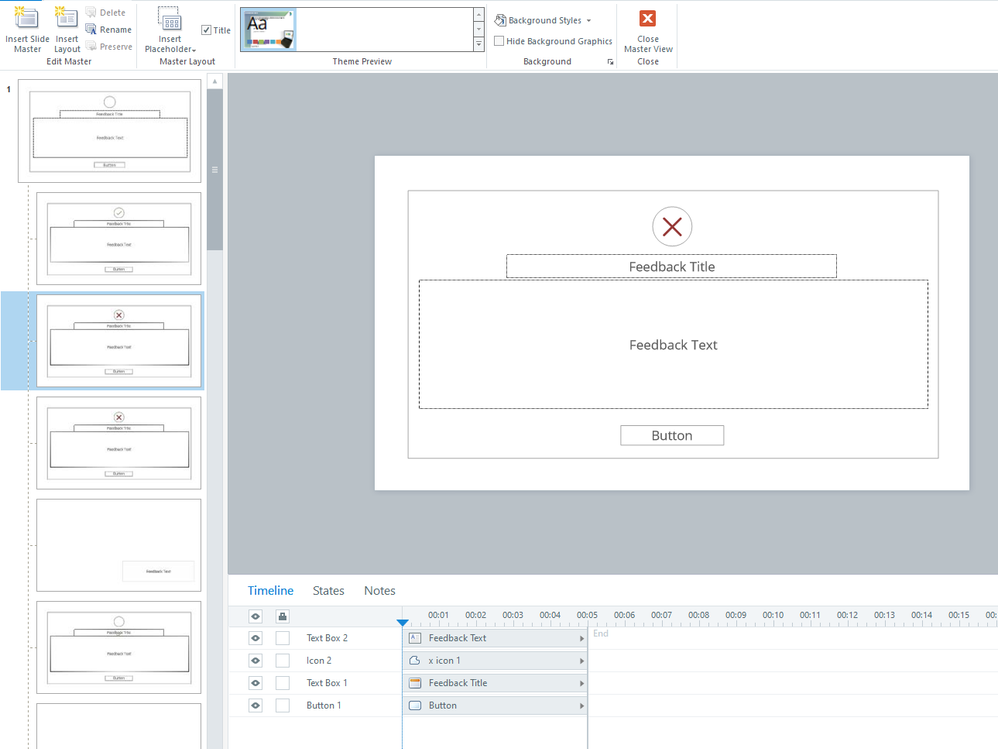Hide the Text Box 2 layer with eye icon
Viewport: 998px width, 749px height.
(255, 638)
